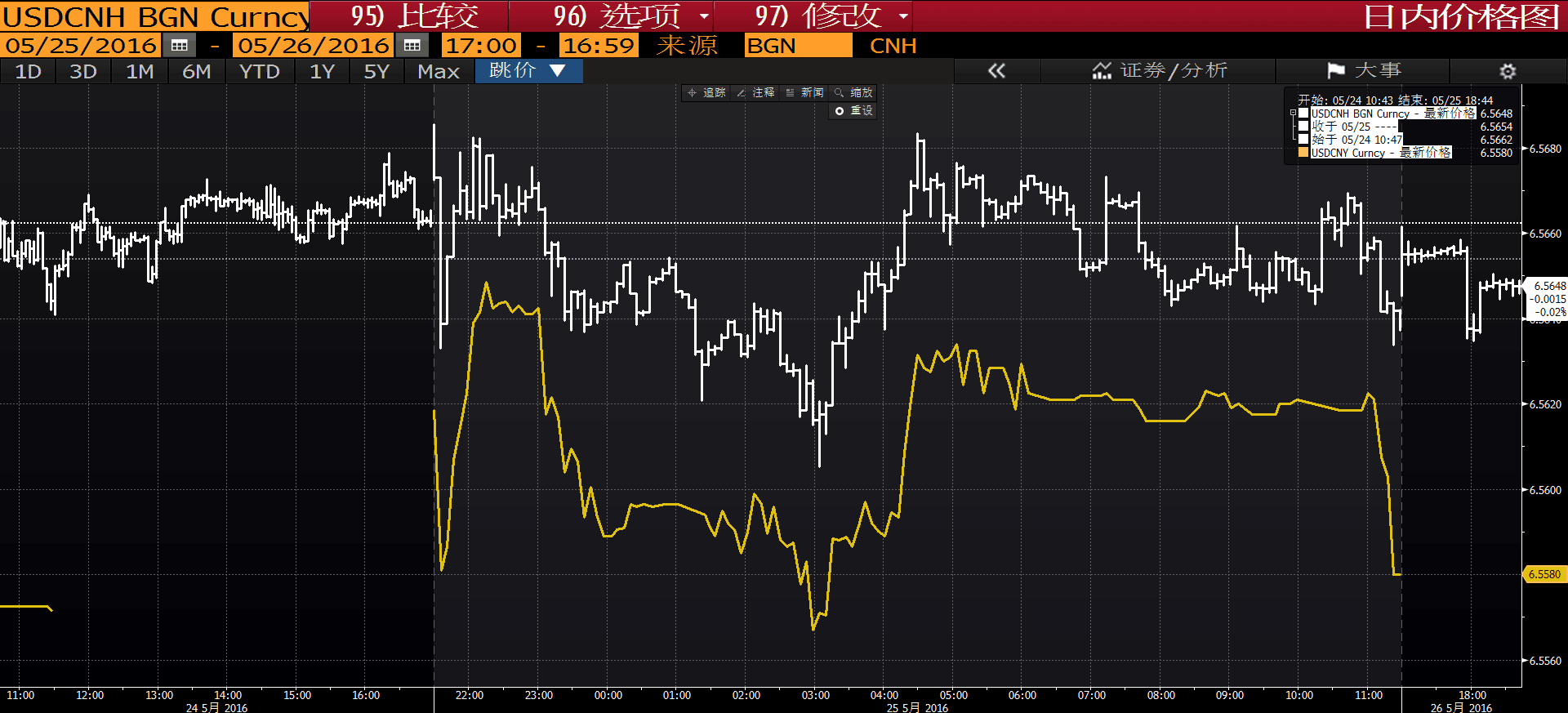Screen dimensions: 1568x713
Task: Toggle the 始于 05/24 10:47 checkbox
Action: [1303, 140]
